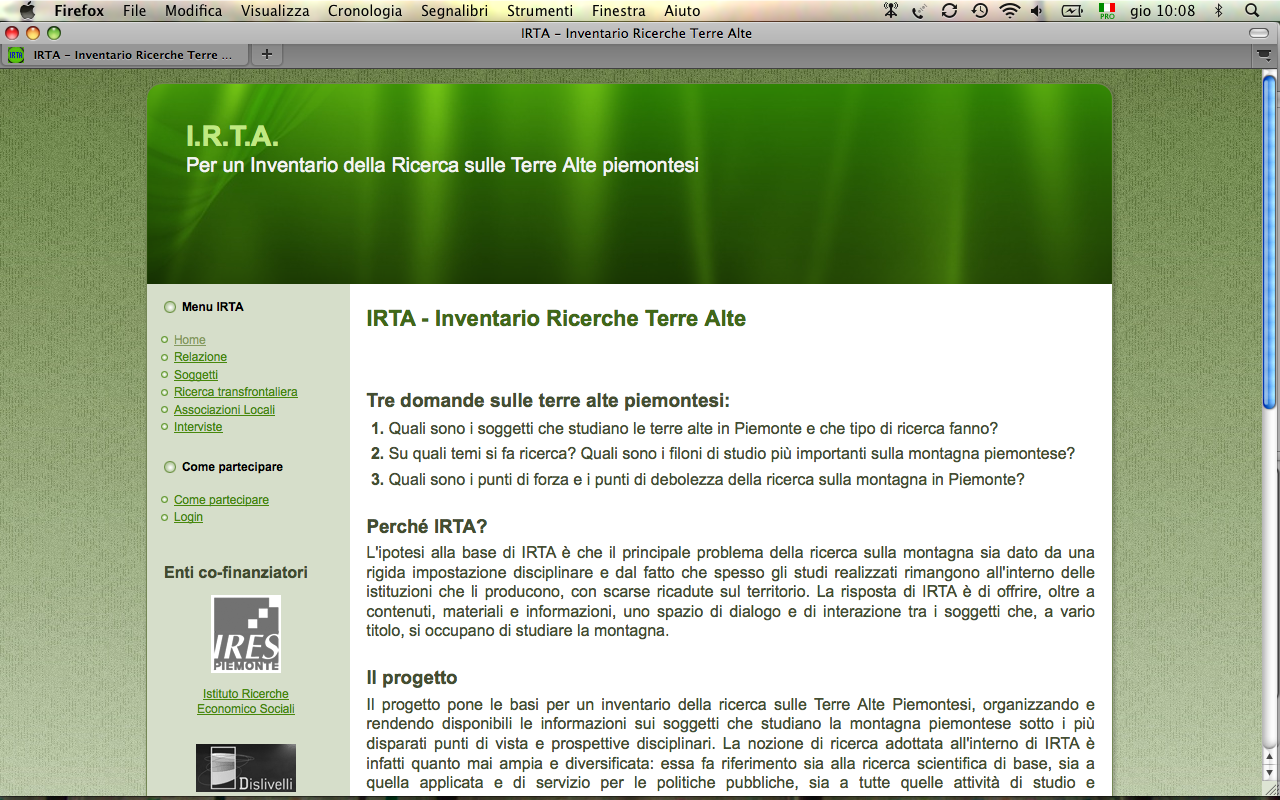Click the 'Menu IRTA' sidebar heading
The width and height of the screenshot is (1280, 800).
[212, 307]
